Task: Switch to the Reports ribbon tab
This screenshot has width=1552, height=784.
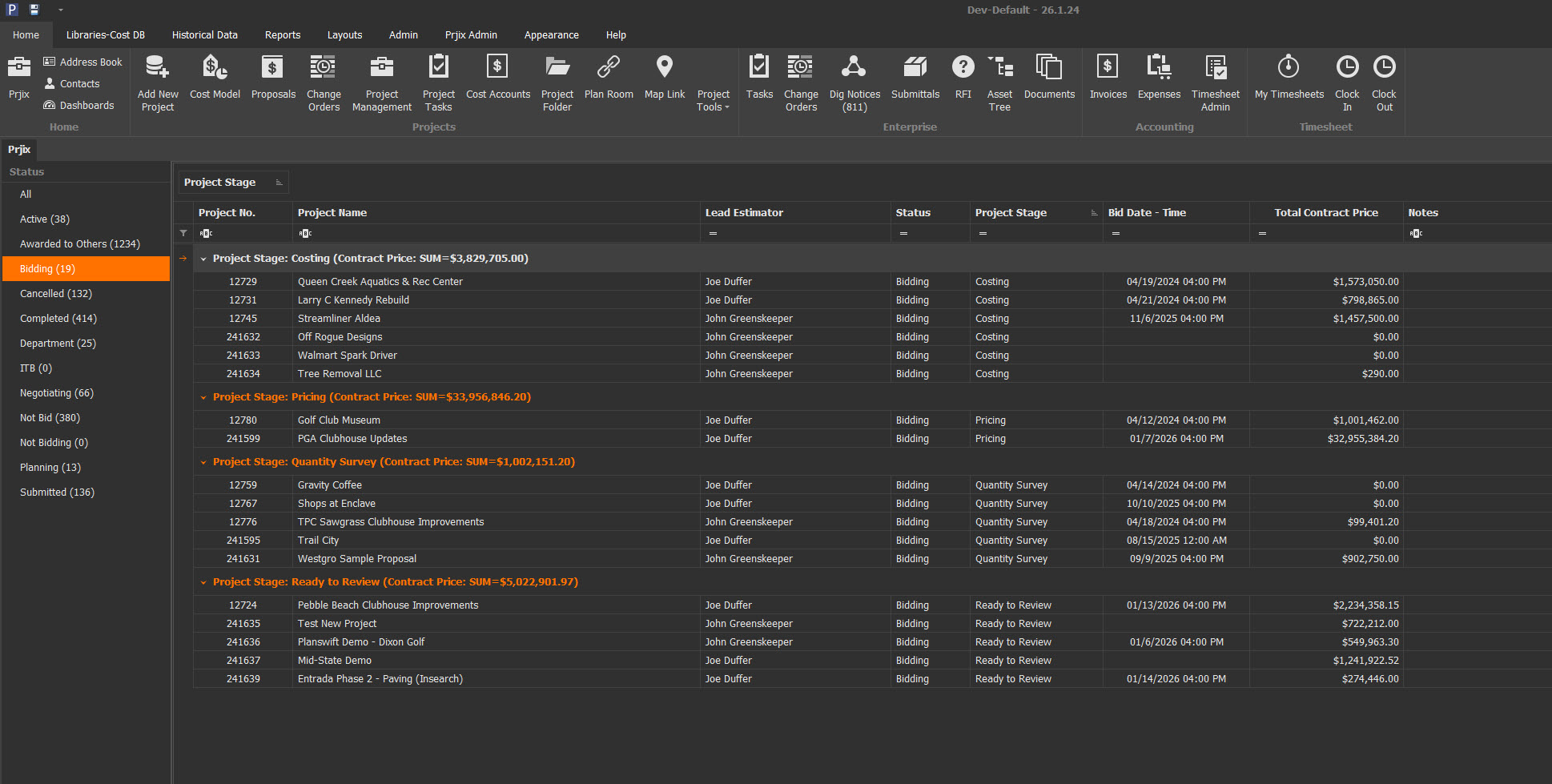Action: (x=283, y=35)
